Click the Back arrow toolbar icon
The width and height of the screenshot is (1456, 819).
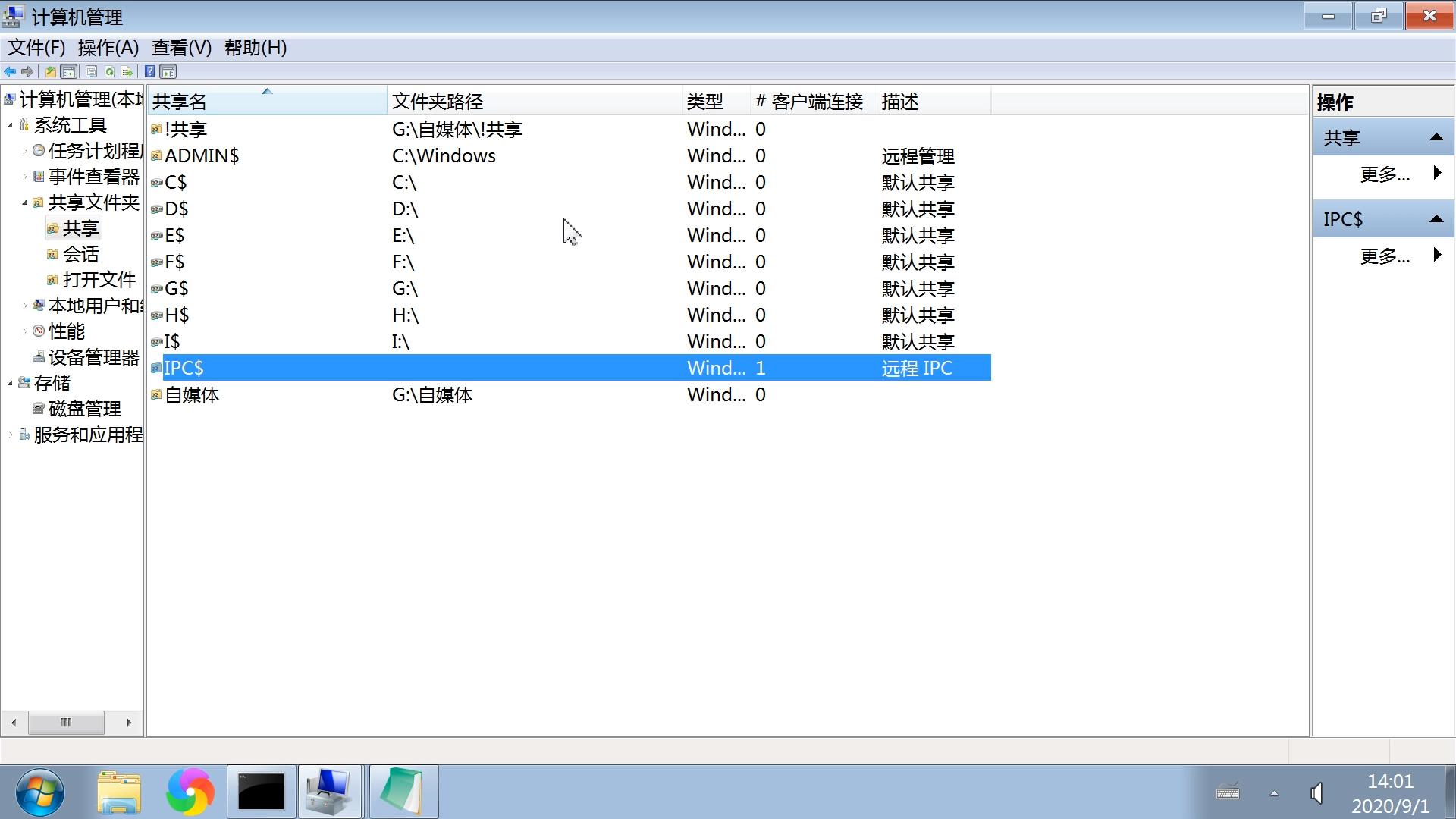[10, 71]
